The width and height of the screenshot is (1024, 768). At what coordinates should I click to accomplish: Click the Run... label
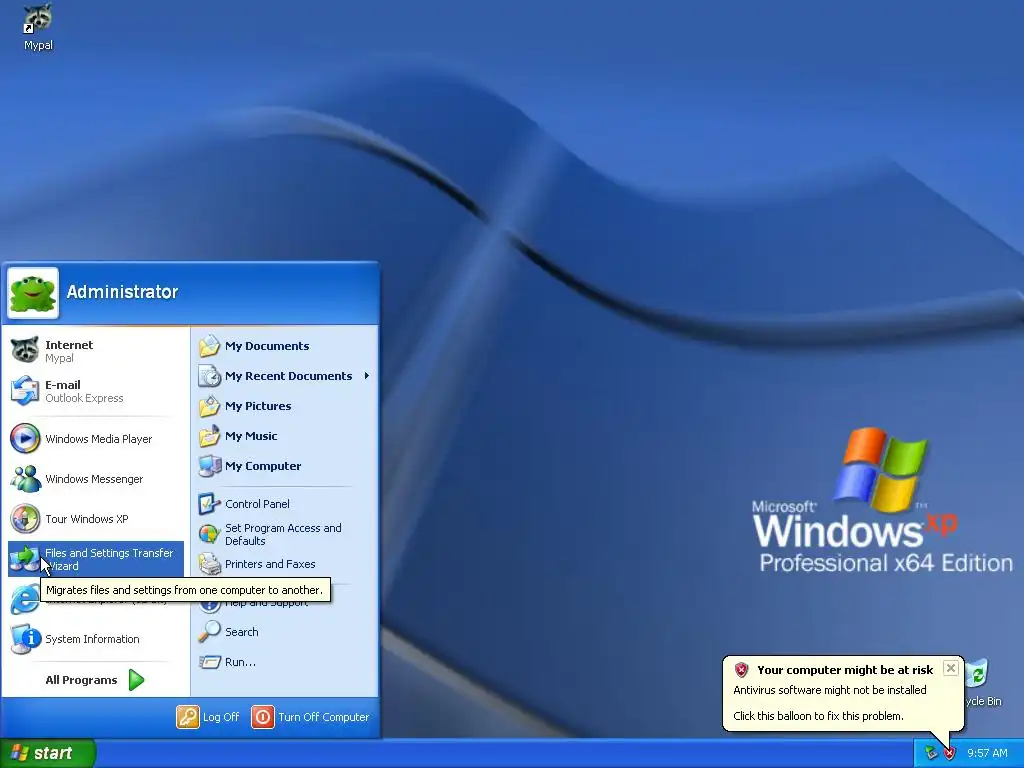(x=240, y=662)
